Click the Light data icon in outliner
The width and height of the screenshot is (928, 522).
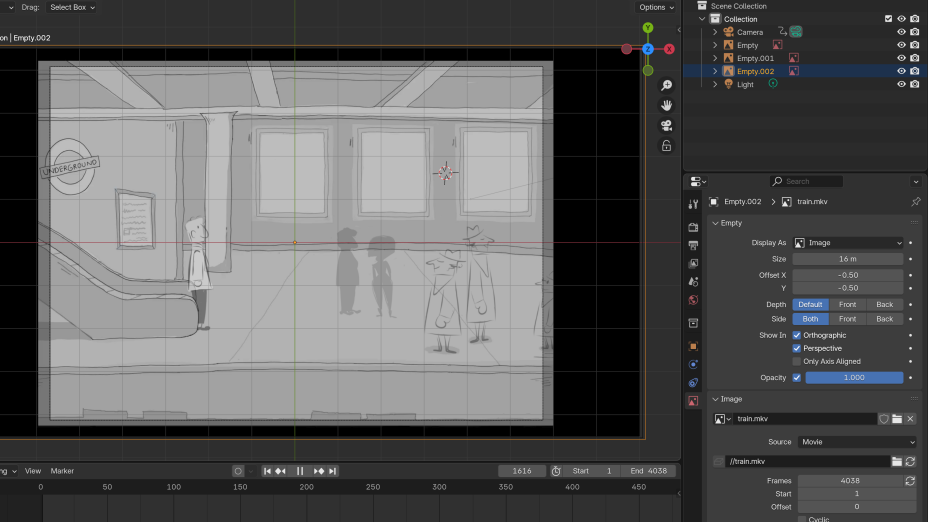click(773, 84)
